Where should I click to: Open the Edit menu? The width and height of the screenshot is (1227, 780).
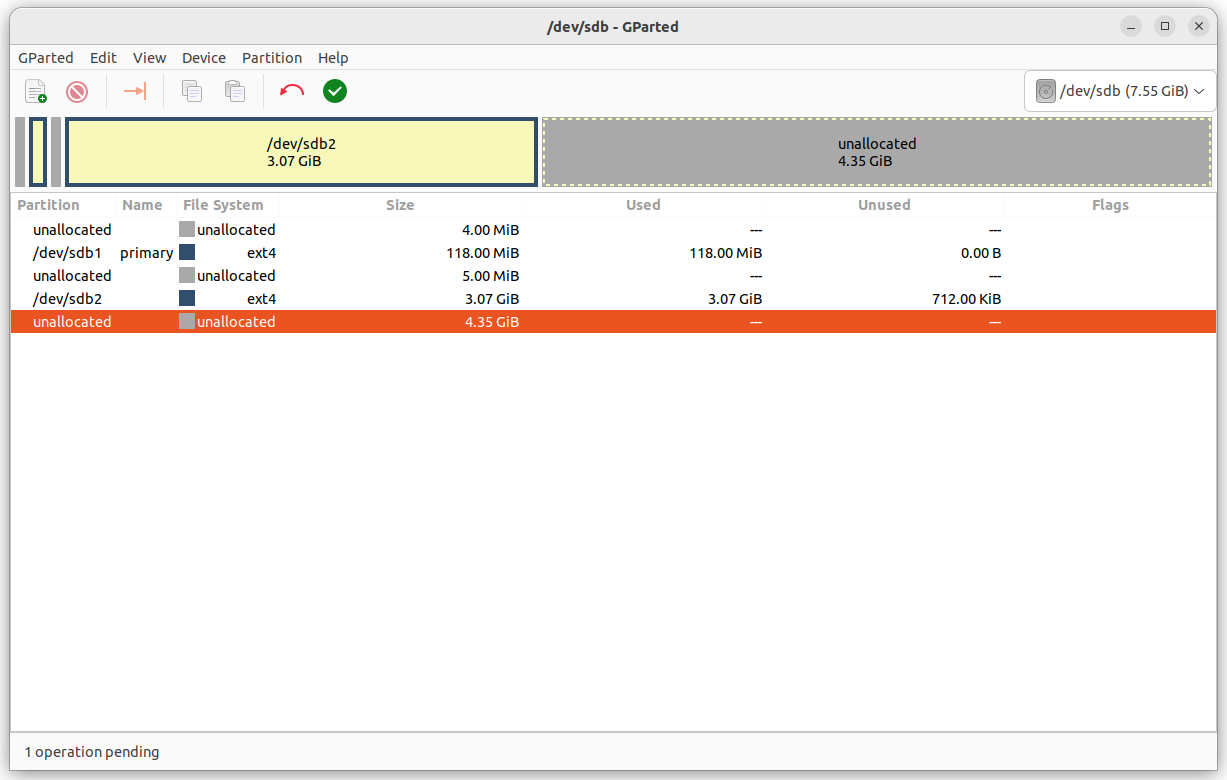coord(102,58)
